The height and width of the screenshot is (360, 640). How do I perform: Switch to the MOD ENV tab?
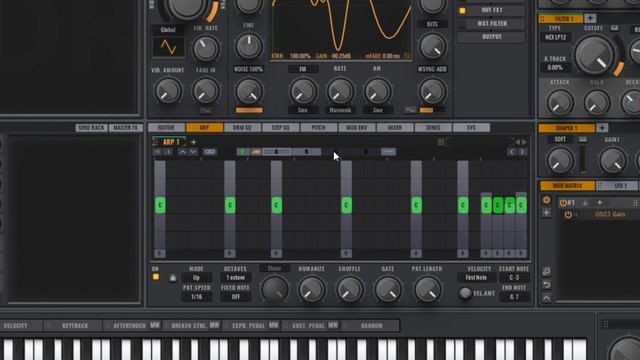(356, 128)
